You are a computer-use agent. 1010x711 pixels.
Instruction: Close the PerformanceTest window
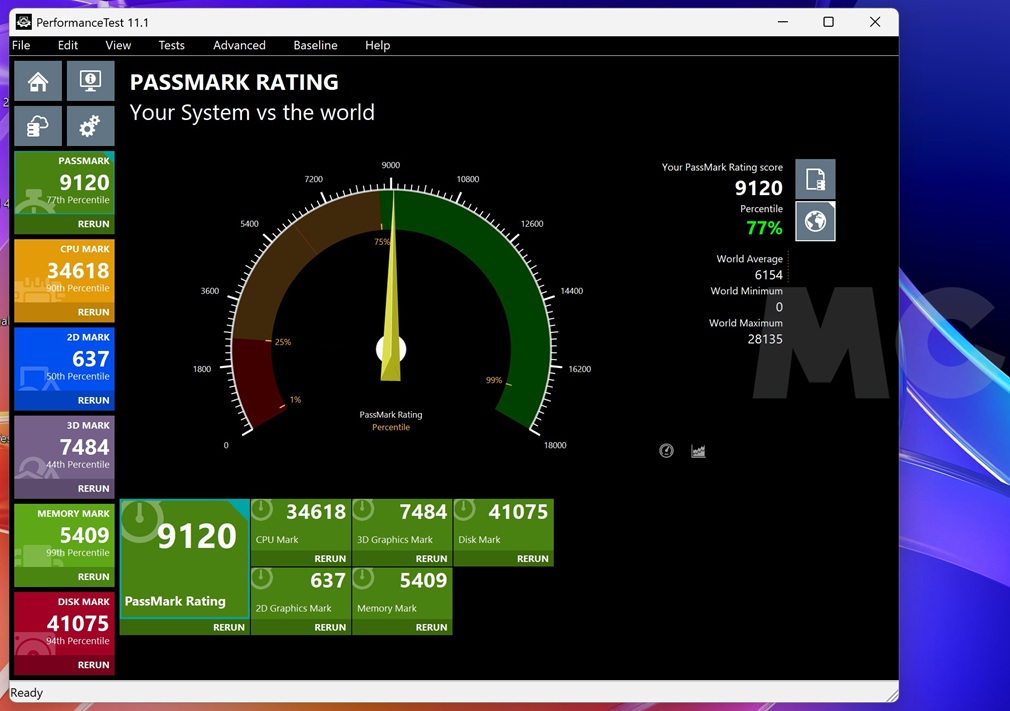pos(875,22)
